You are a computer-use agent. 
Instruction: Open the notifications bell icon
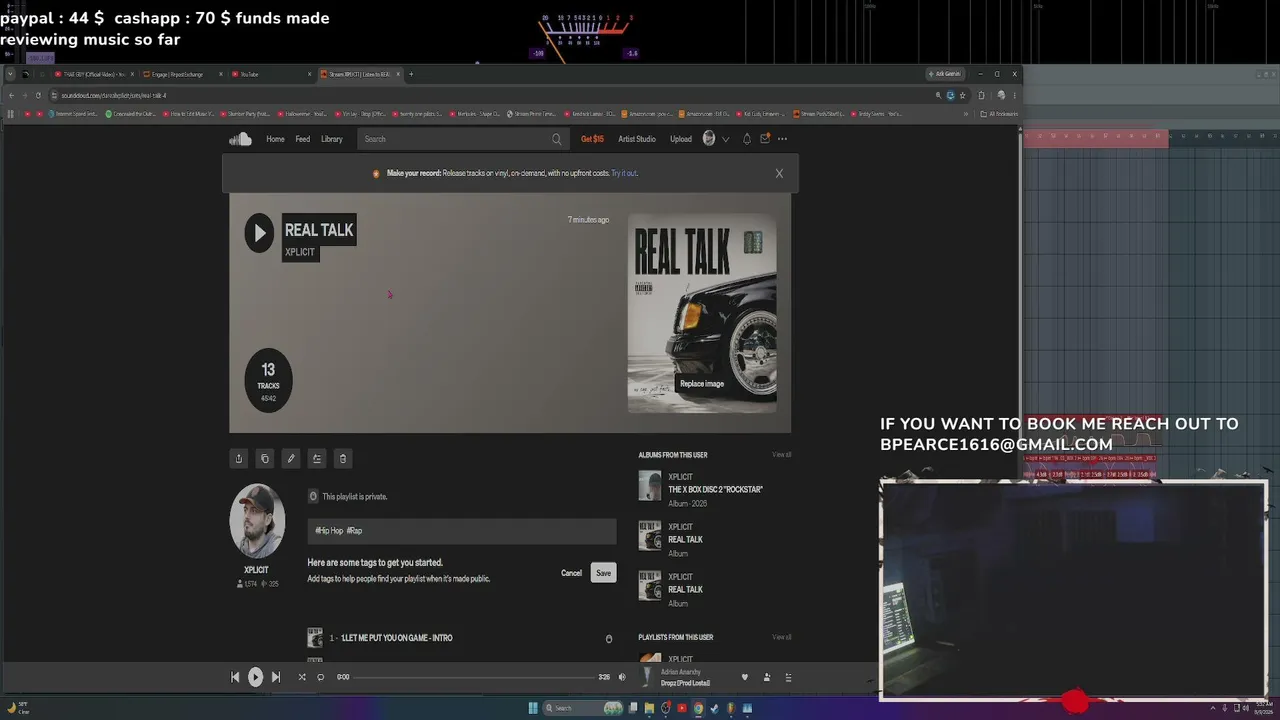pyautogui.click(x=746, y=139)
